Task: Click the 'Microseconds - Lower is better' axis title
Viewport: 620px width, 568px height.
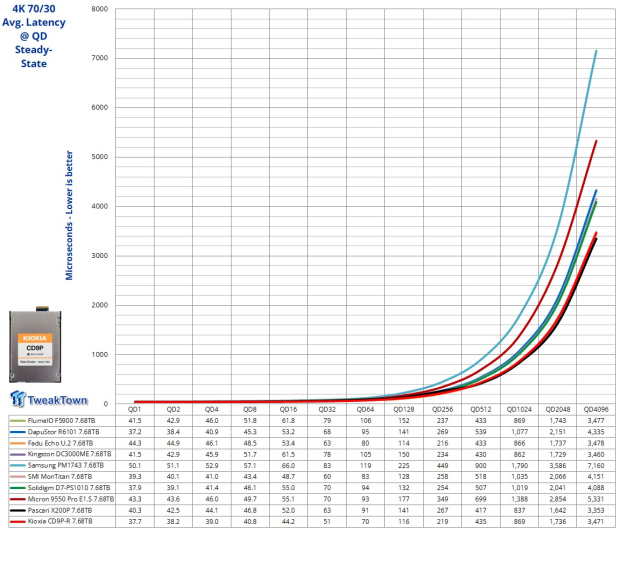Action: (69, 215)
